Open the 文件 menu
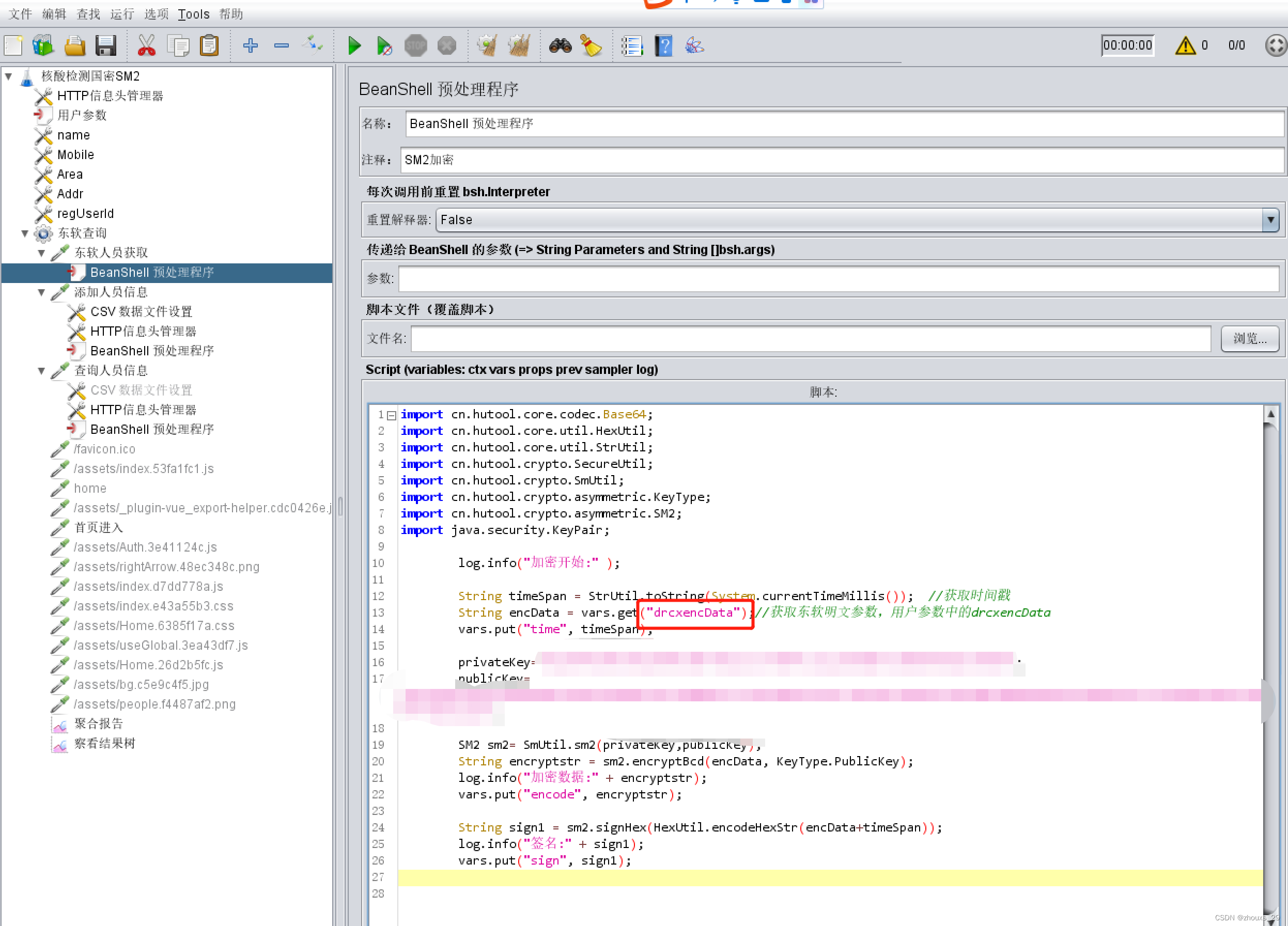Screen dimensions: 1288x926 pos(21,13)
